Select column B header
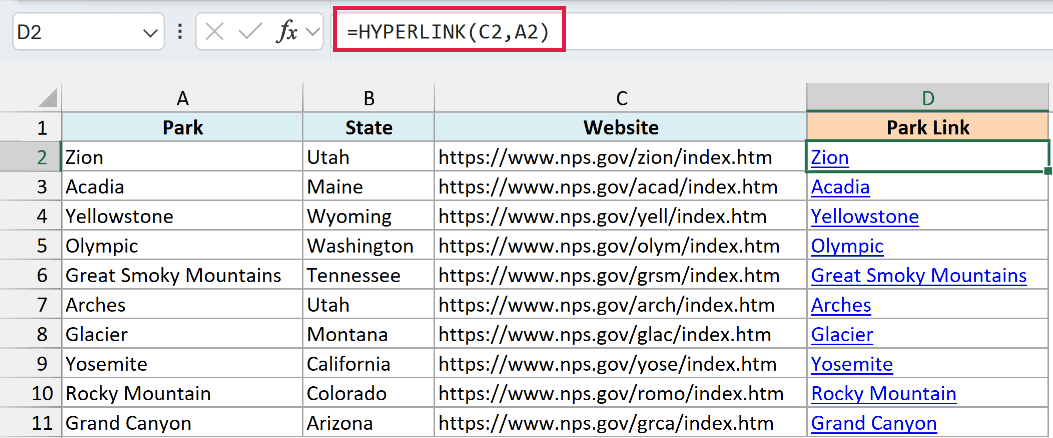Viewport: 1053px width, 438px height. coord(369,98)
